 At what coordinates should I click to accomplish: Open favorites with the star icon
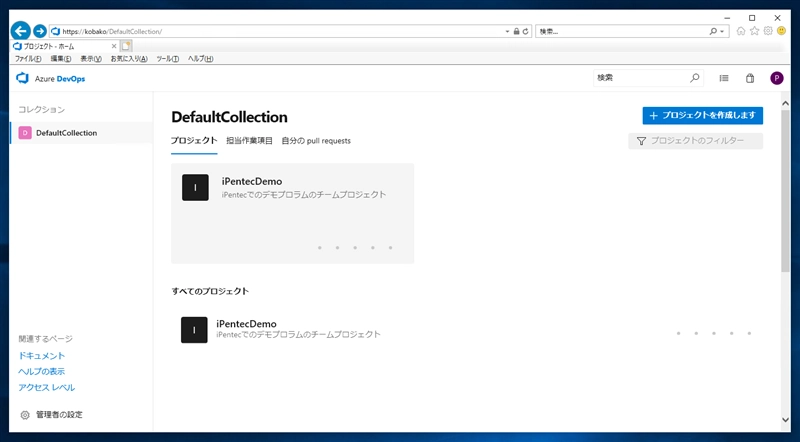755,31
